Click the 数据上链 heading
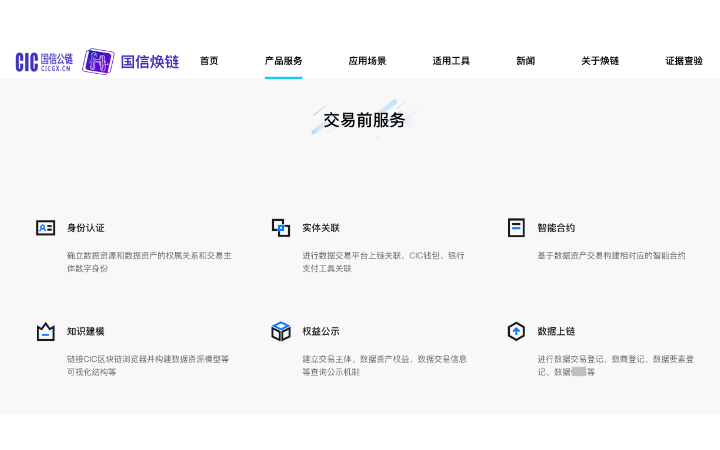The height and width of the screenshot is (450, 720). click(x=556, y=331)
